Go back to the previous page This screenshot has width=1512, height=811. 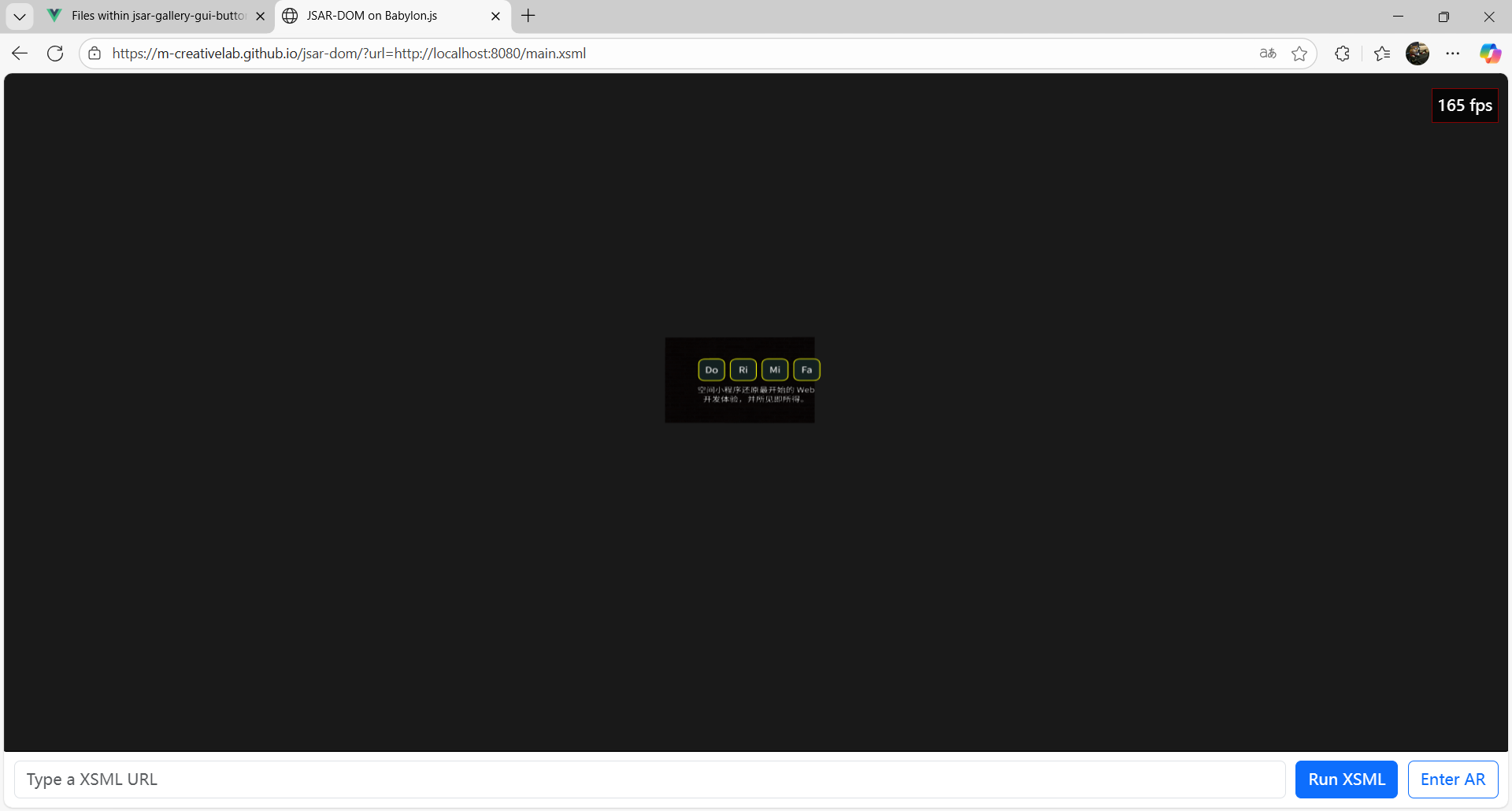(x=20, y=54)
